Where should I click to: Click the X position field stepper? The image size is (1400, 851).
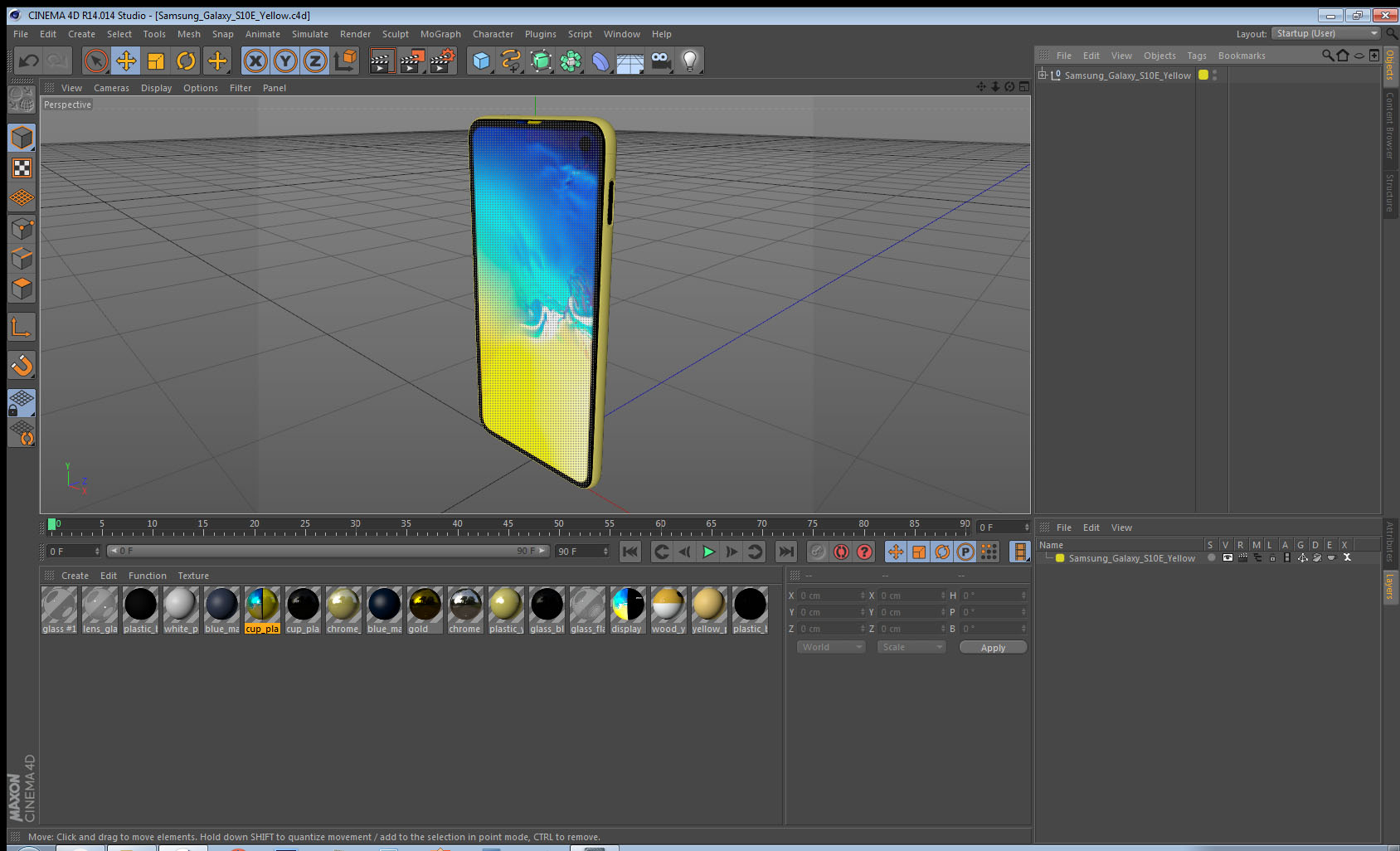pos(863,596)
